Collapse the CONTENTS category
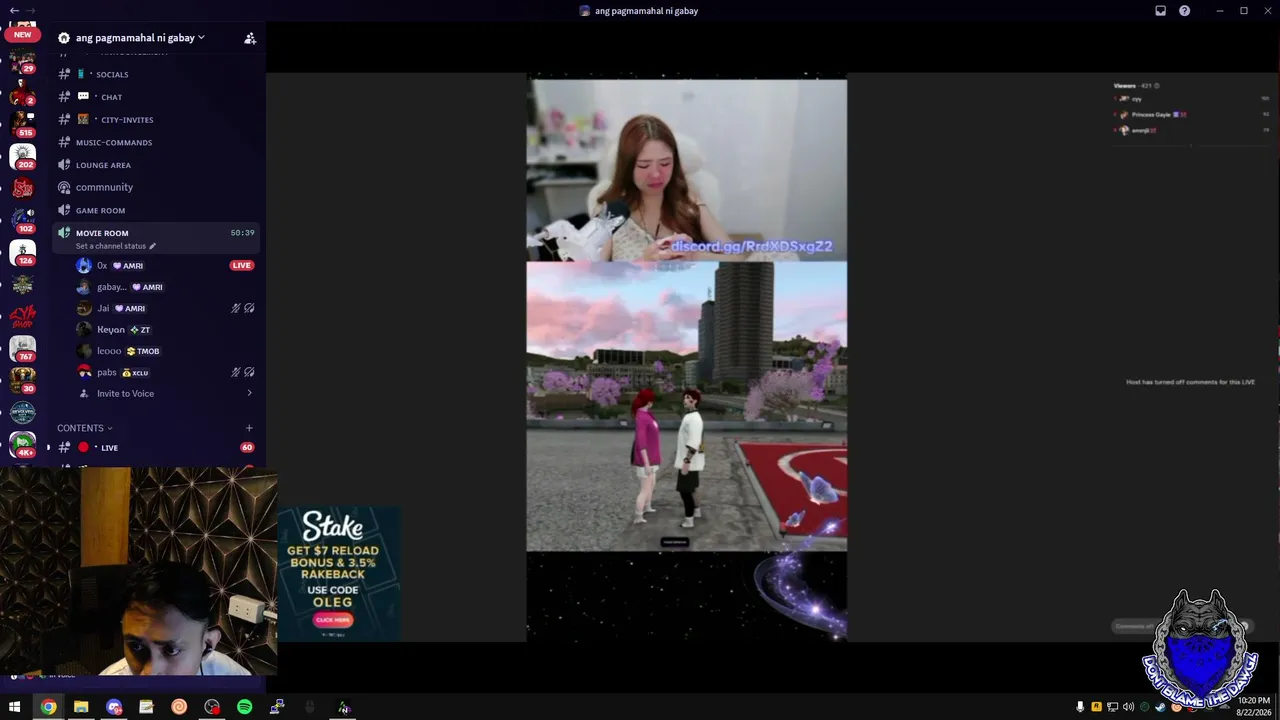The width and height of the screenshot is (1280, 720). pos(85,428)
